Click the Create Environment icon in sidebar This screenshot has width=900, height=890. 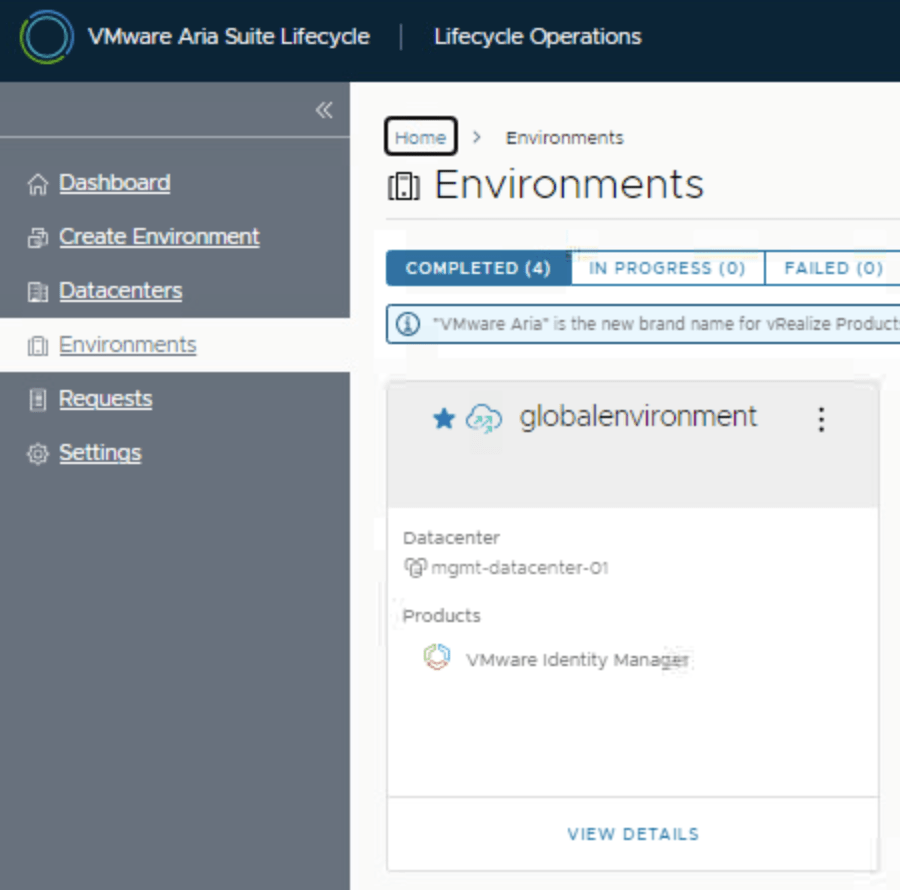coord(38,238)
